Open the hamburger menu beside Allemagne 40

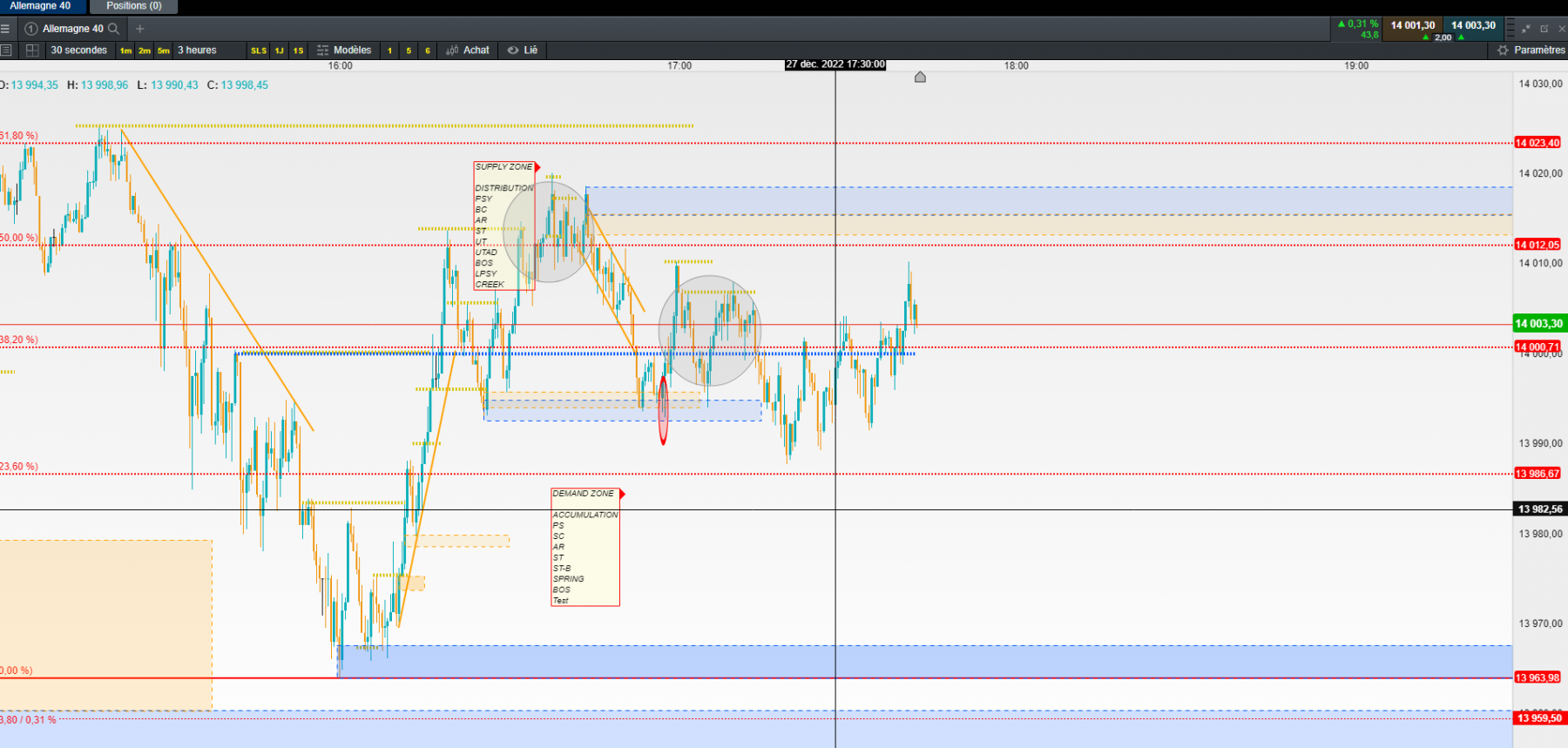5,29
